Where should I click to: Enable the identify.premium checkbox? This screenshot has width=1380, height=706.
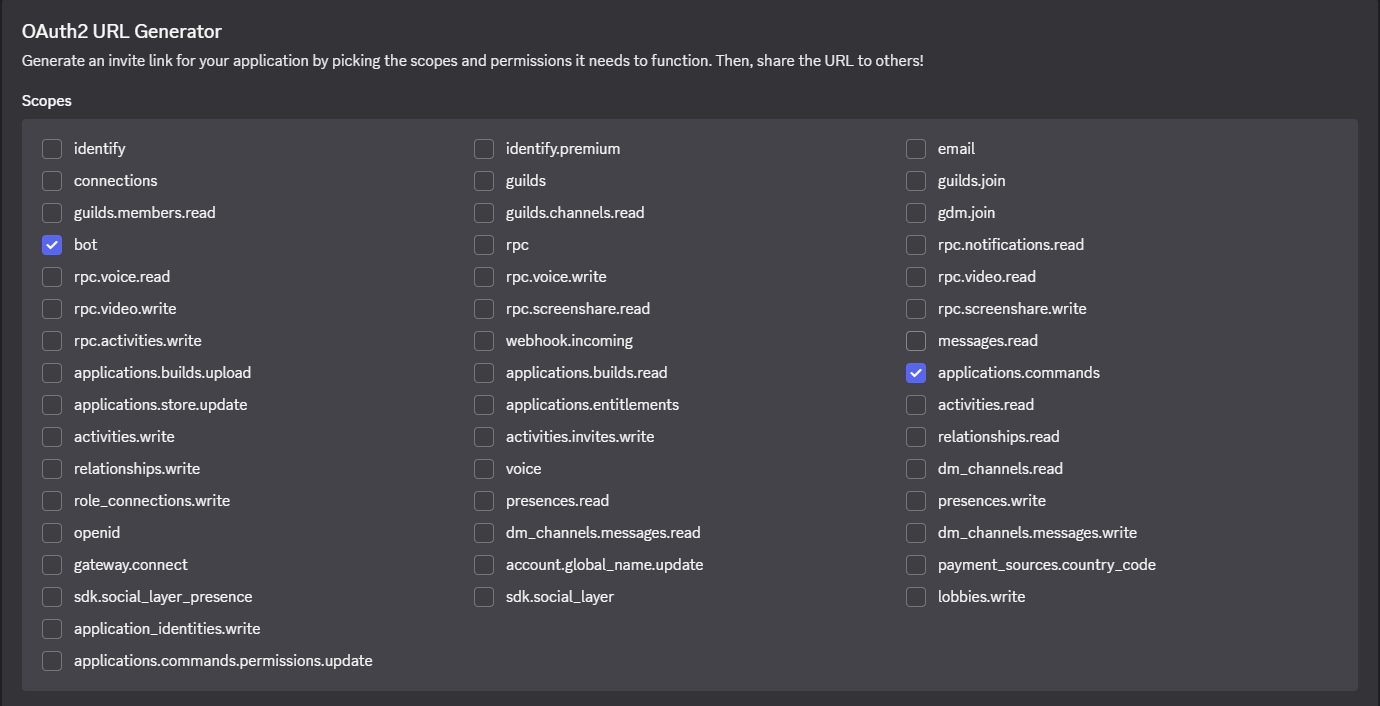click(484, 149)
